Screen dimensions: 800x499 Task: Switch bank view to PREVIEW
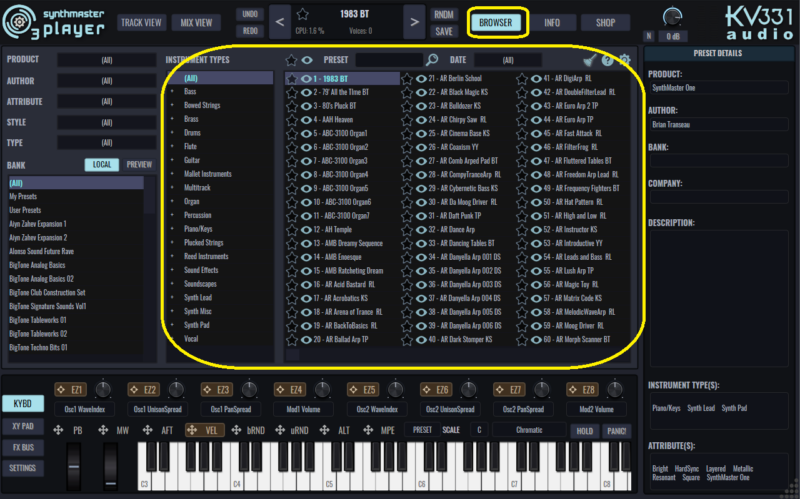[x=139, y=164]
